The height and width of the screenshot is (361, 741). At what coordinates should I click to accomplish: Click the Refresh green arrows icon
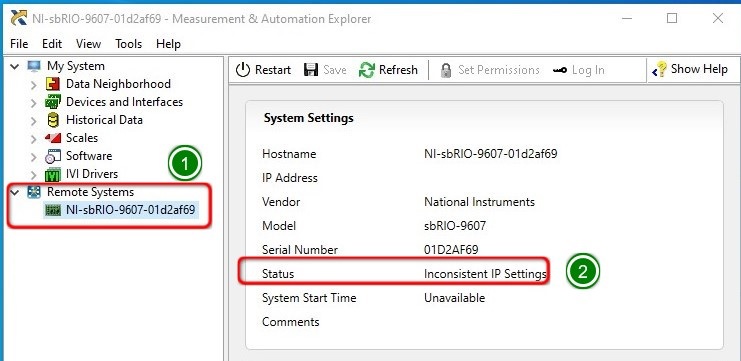coord(367,70)
